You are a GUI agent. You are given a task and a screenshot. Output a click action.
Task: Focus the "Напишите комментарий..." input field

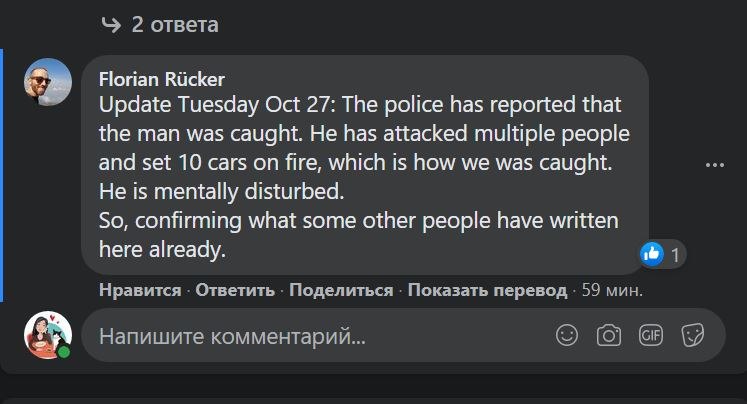click(x=300, y=336)
